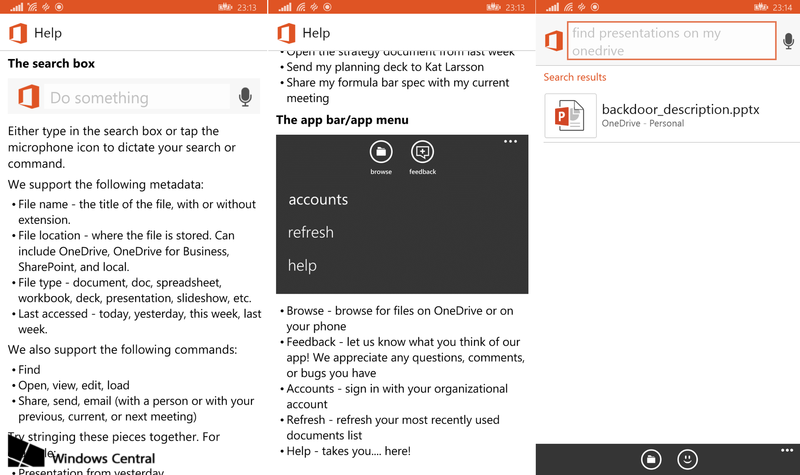Select 'accounts' in the app menu

318,199
